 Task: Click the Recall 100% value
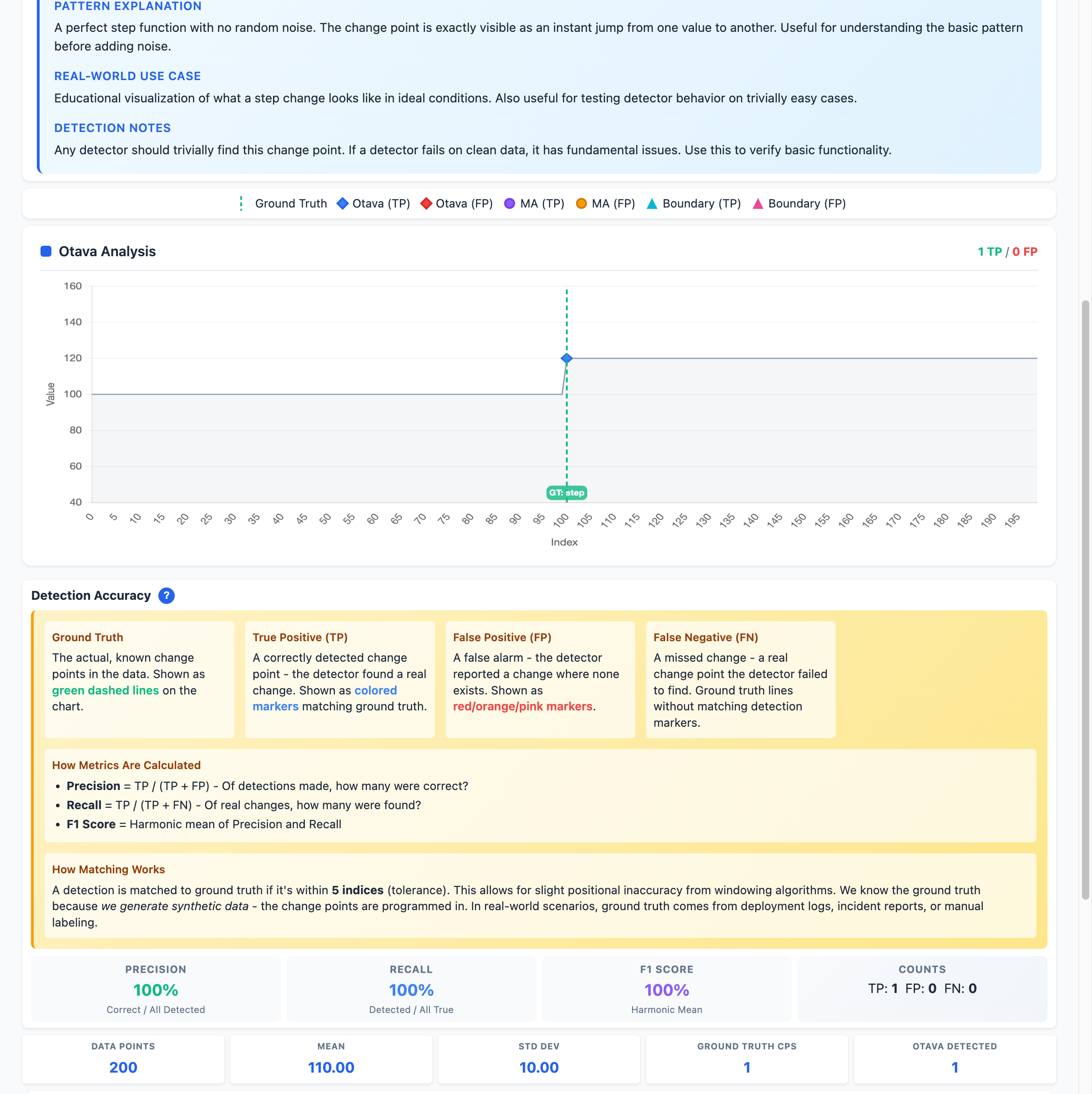point(411,990)
